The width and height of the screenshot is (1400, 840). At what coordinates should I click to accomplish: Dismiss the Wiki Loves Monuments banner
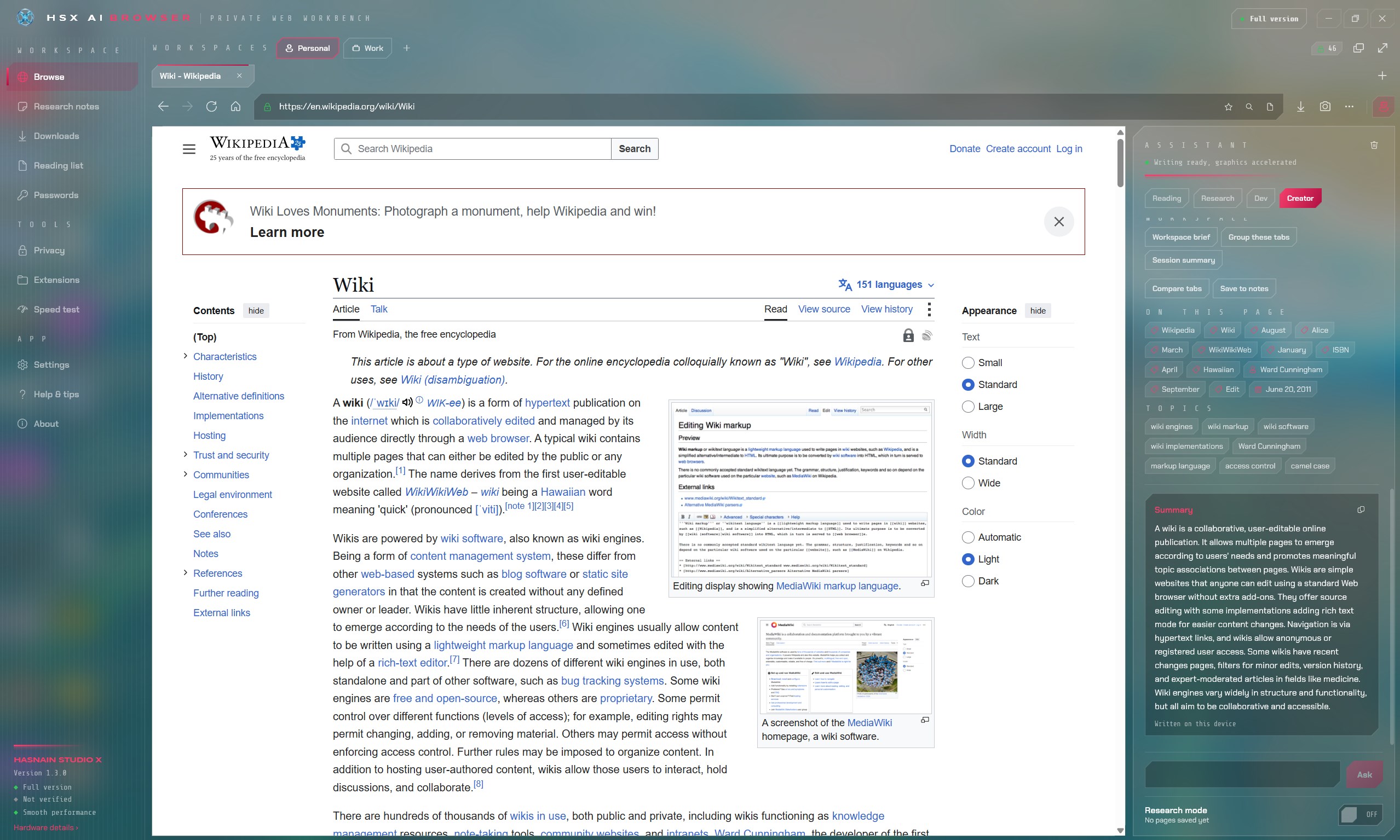[x=1058, y=221]
